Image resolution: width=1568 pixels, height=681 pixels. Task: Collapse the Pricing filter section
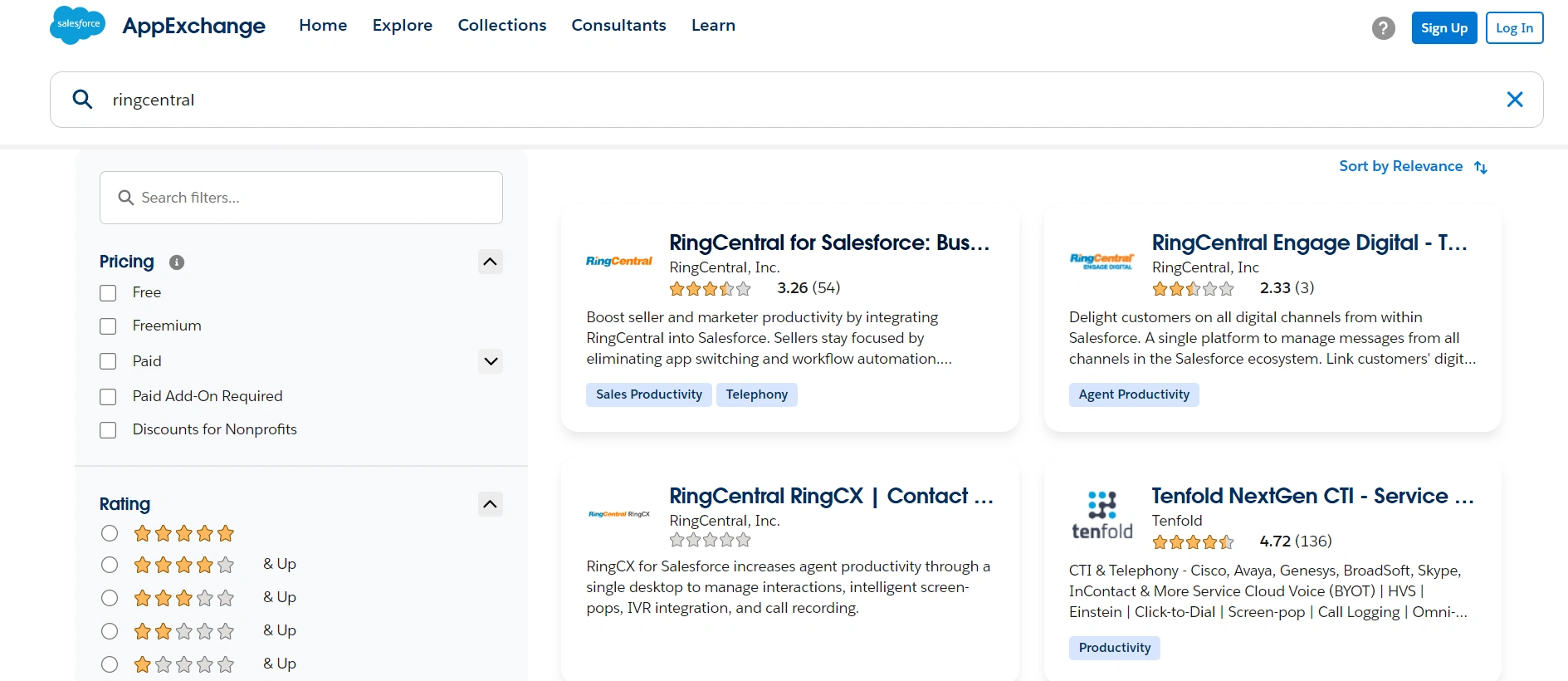(490, 261)
